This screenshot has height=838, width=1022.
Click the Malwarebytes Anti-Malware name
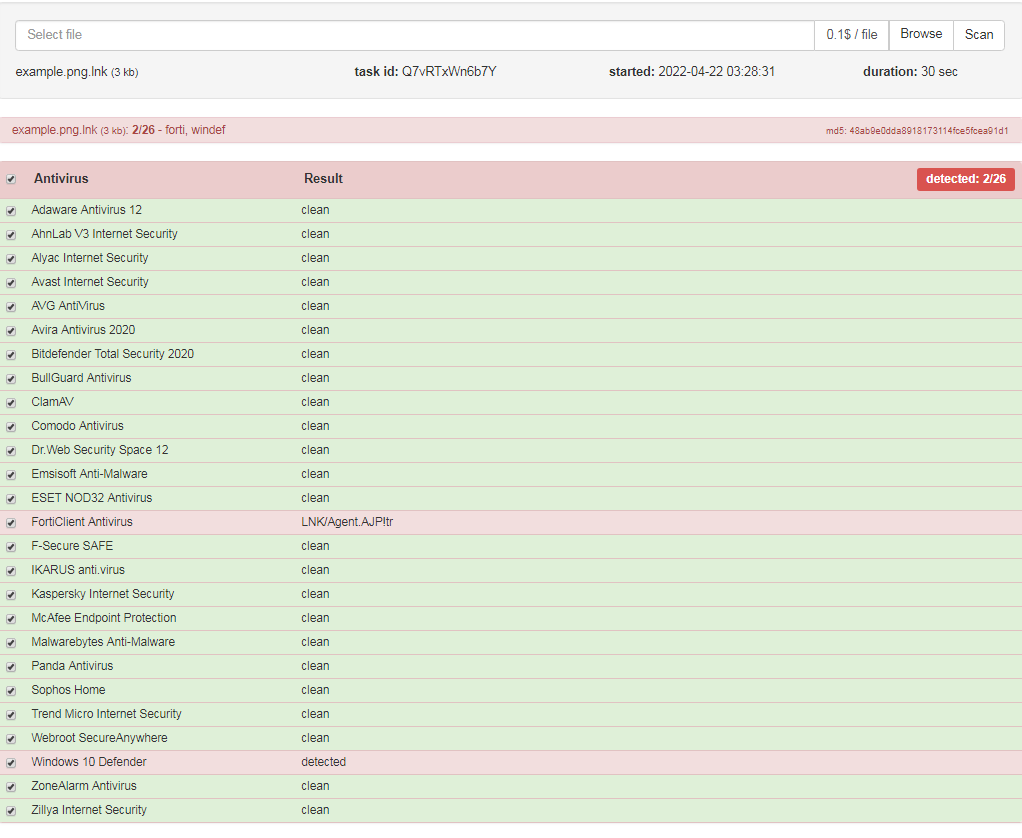[x=103, y=642]
